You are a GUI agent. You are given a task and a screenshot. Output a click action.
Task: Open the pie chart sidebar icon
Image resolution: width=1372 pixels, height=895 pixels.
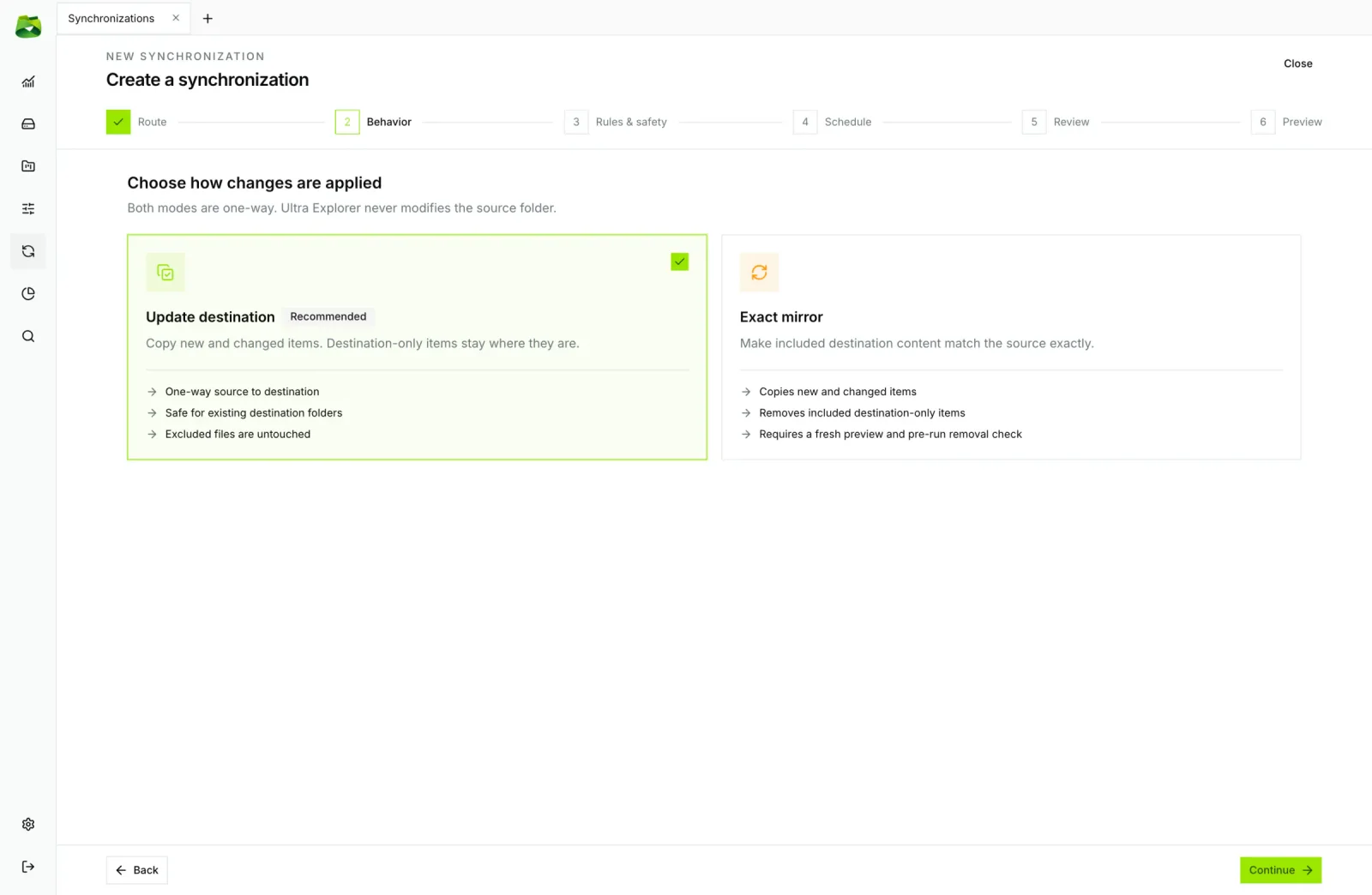tap(28, 294)
